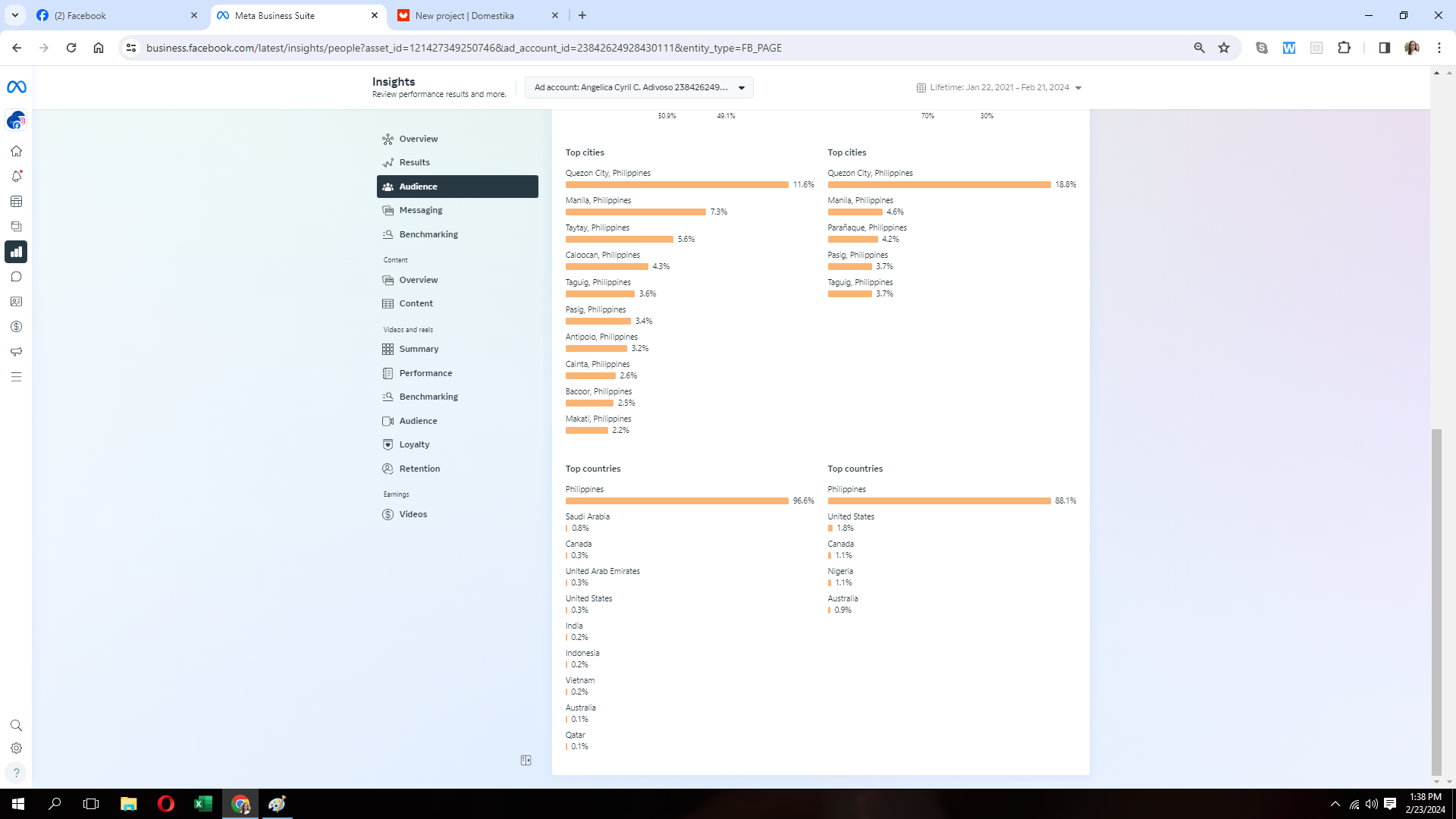Show hidden system tray icons
The image size is (1456, 819).
coord(1335,804)
